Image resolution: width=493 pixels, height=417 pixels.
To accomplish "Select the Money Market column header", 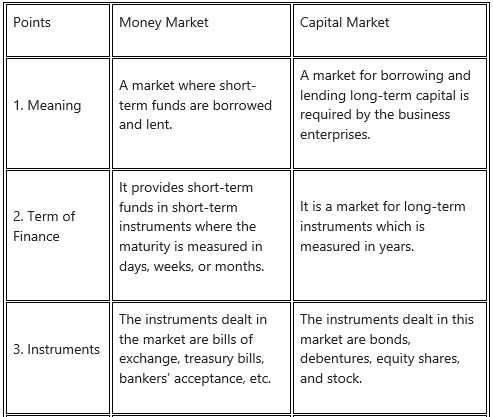I will pyautogui.click(x=201, y=30).
